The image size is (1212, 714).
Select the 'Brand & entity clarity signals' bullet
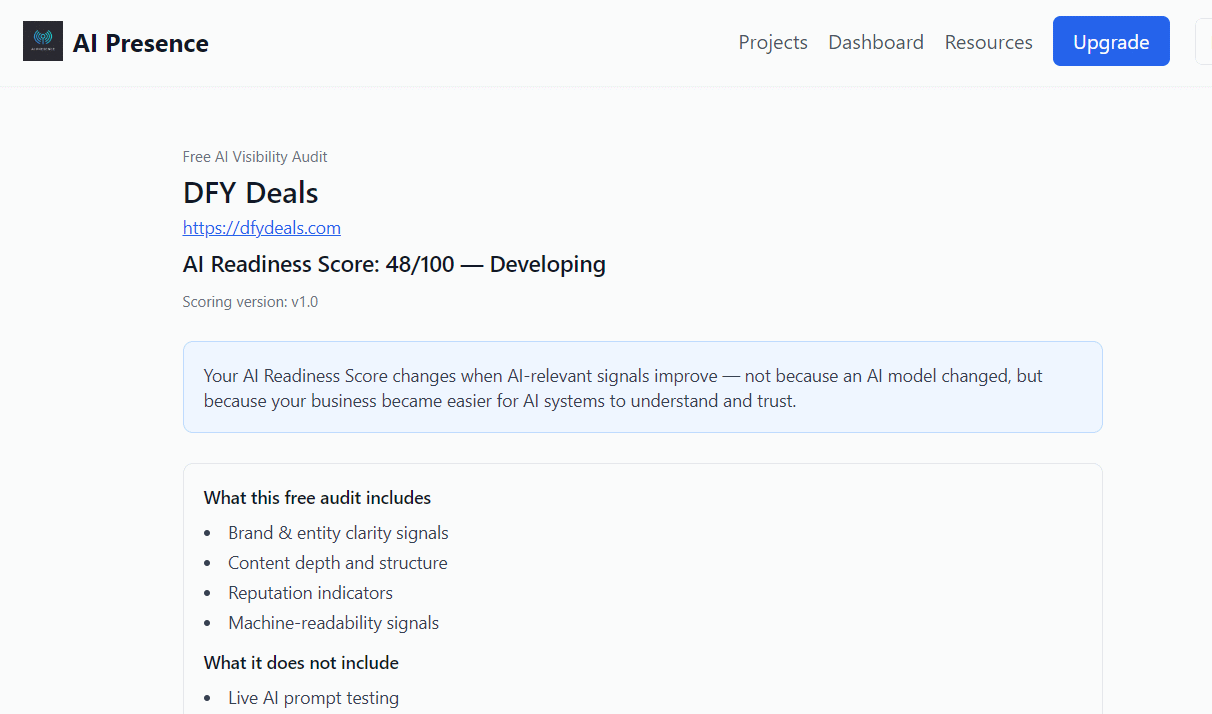pos(338,532)
